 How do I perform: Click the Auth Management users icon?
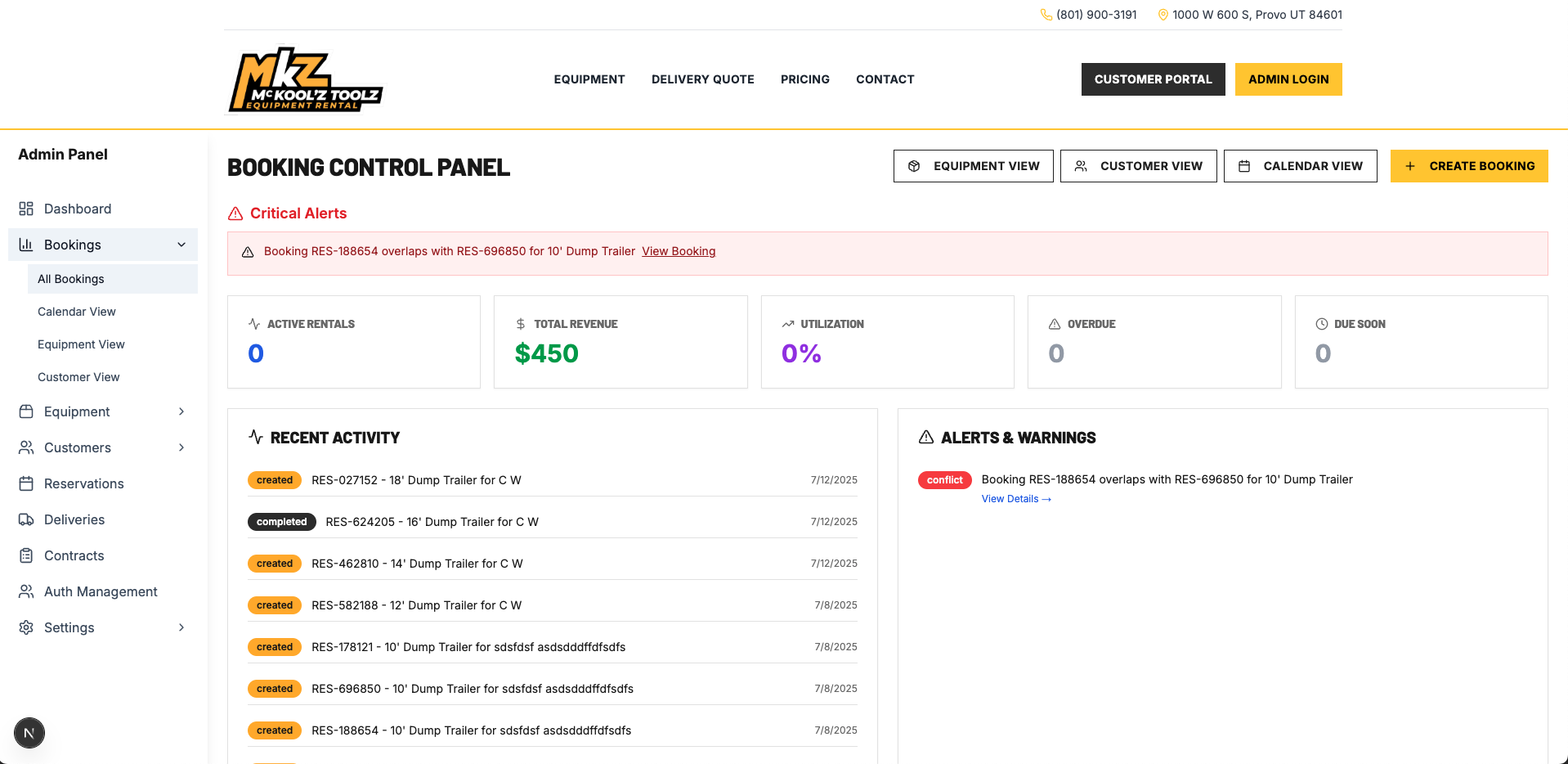click(x=27, y=591)
